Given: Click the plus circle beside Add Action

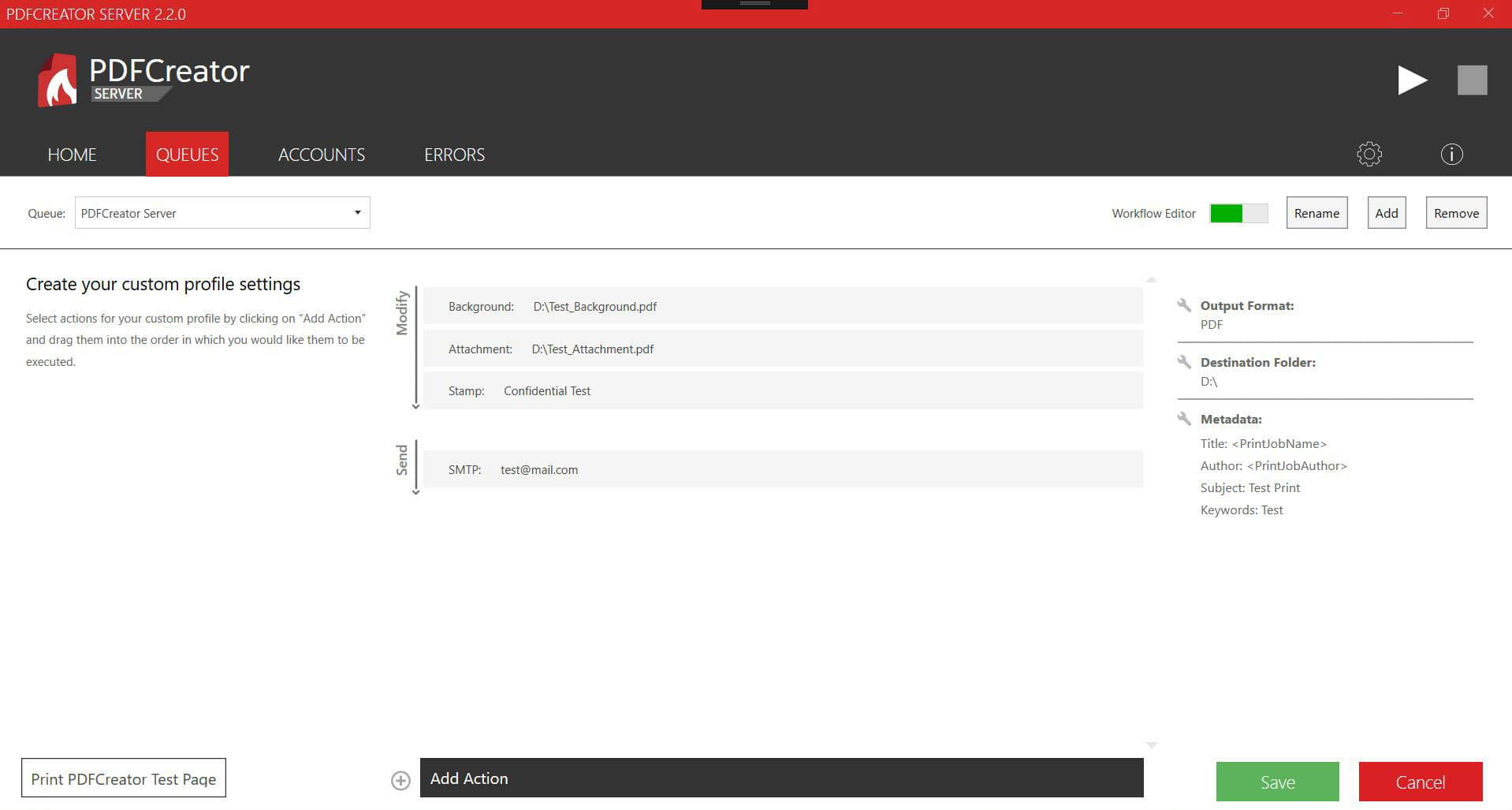Looking at the screenshot, I should point(400,780).
